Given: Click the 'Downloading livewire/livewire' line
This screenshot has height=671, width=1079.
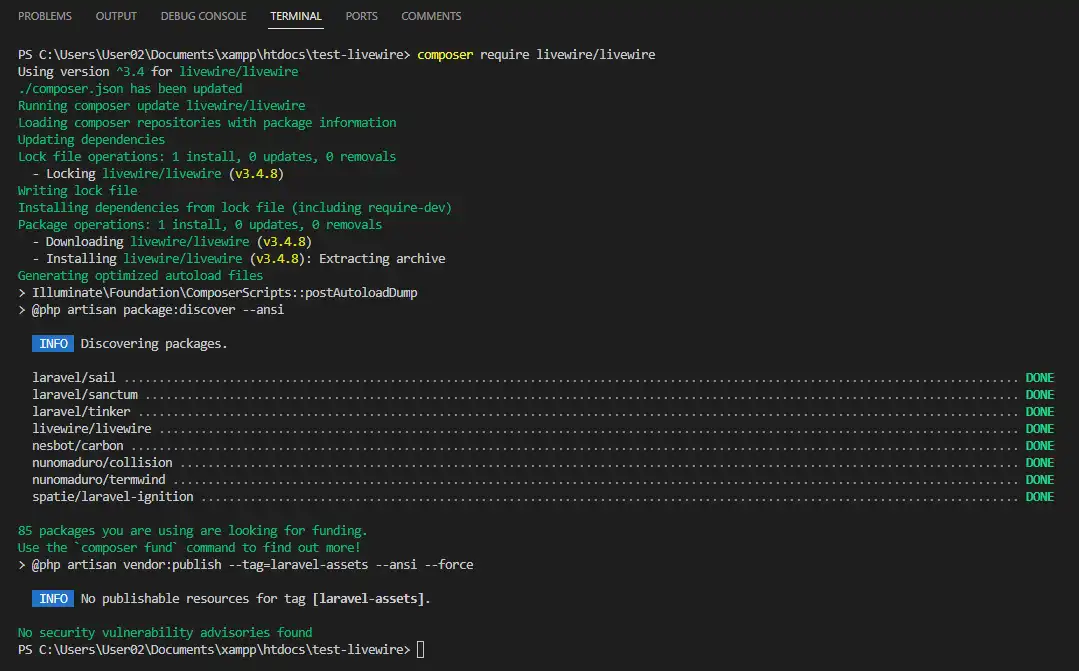Looking at the screenshot, I should click(172, 242).
